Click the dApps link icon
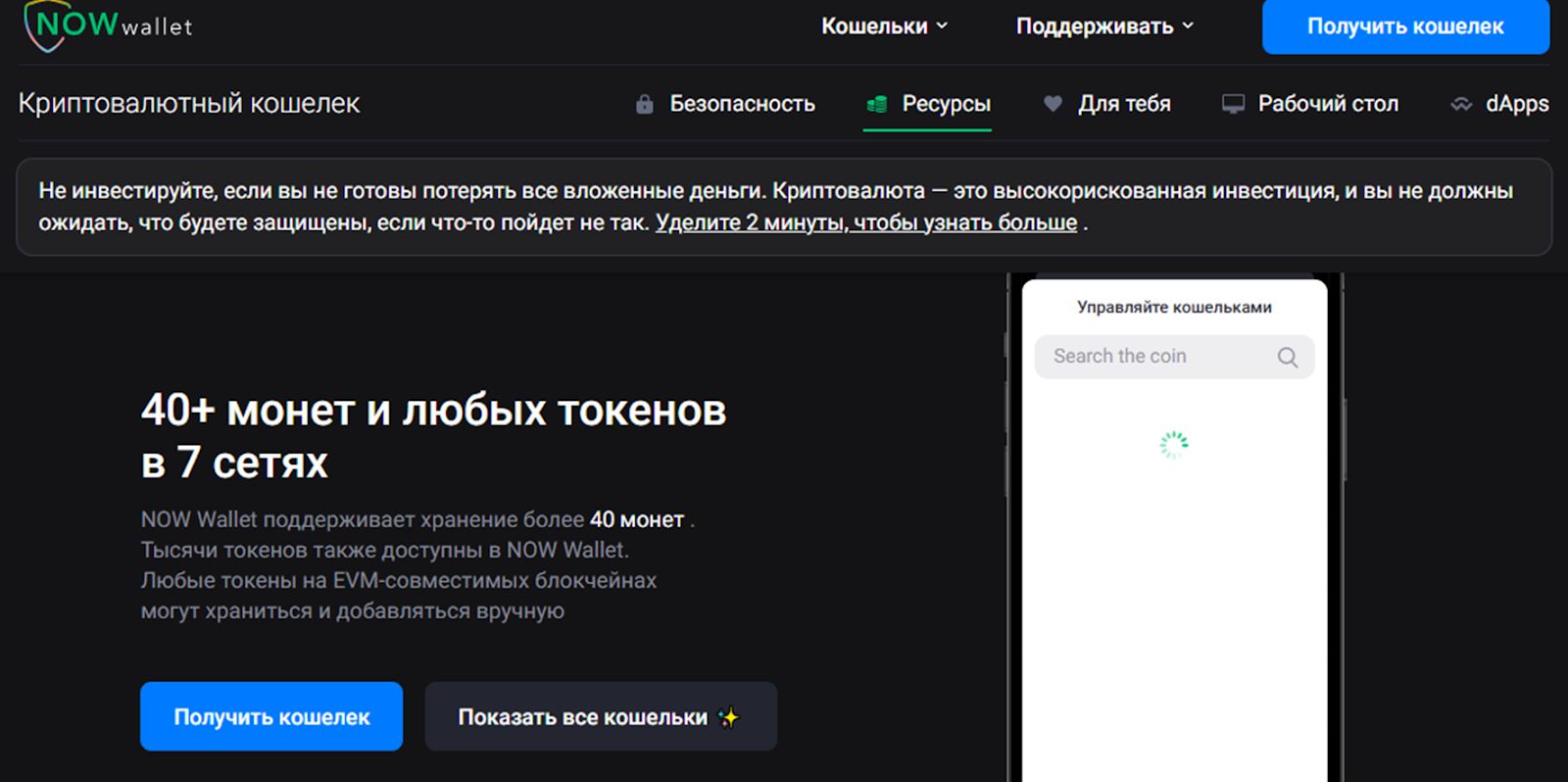 click(1461, 104)
